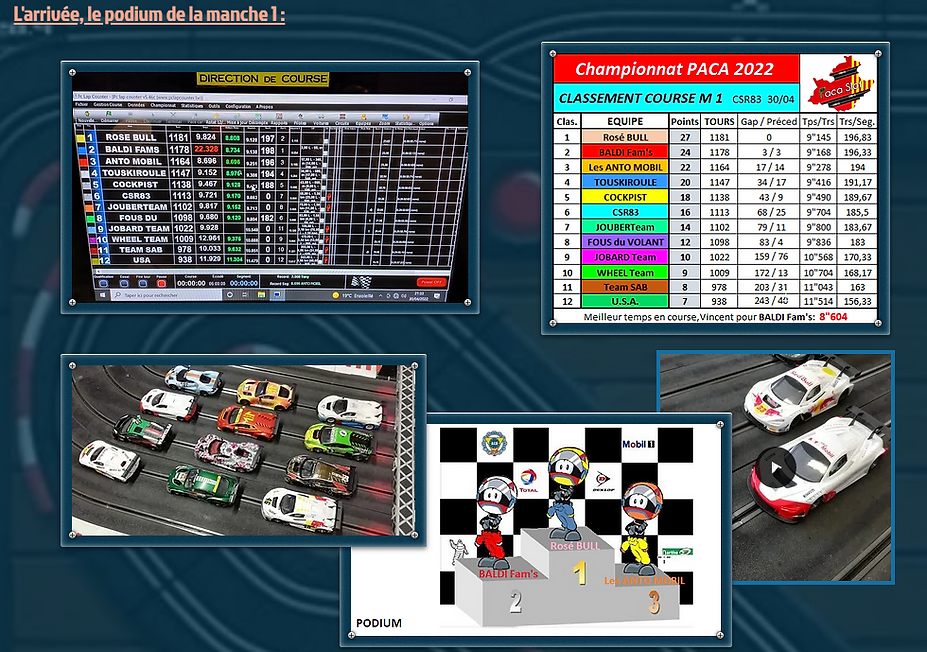Viewport: 927px width, 652px height.
Task: Click the Rosé BULL label on the podium's first step
Action: pyautogui.click(x=575, y=546)
